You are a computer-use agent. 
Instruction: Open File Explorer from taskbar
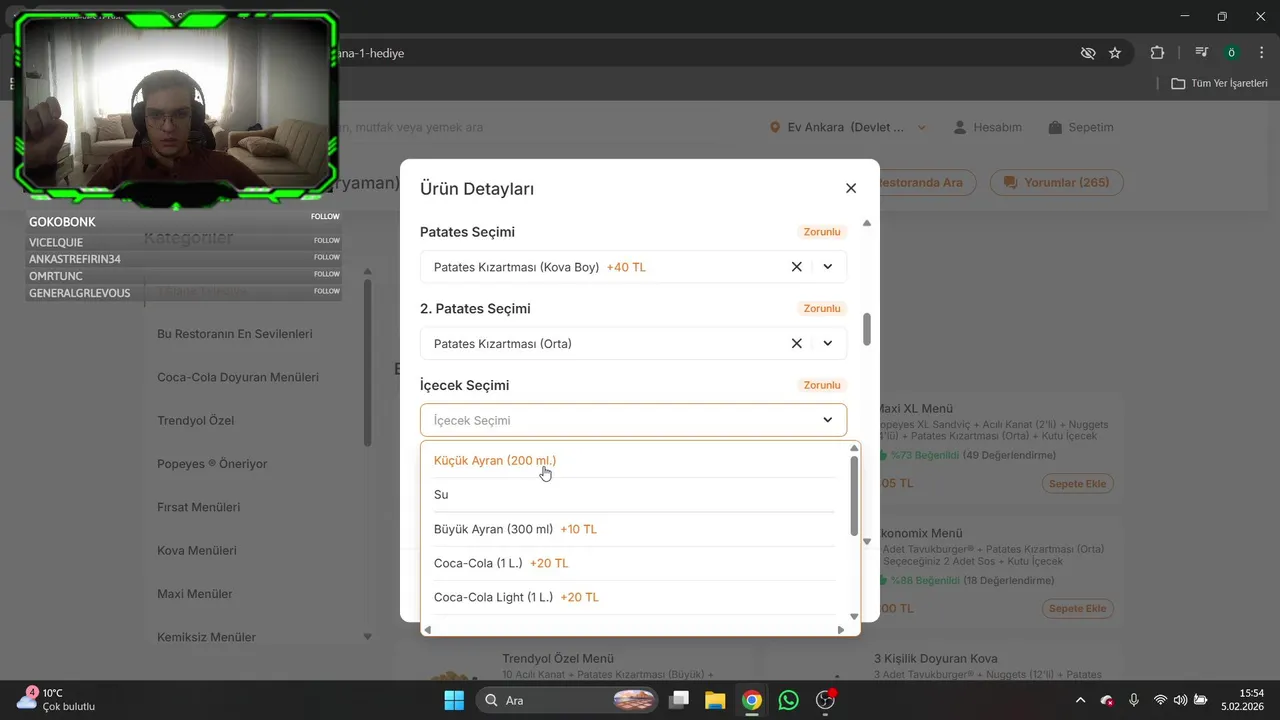click(714, 700)
